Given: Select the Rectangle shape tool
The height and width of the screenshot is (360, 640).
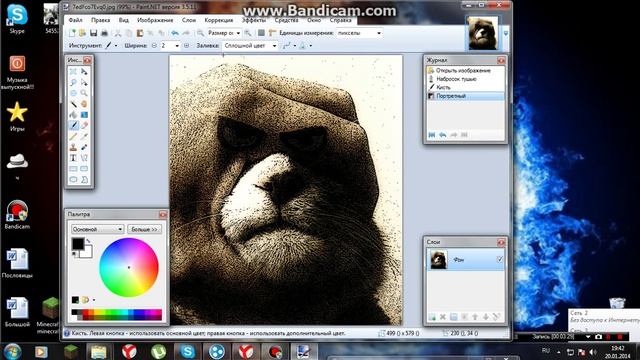Looking at the screenshot, I should point(73,168).
